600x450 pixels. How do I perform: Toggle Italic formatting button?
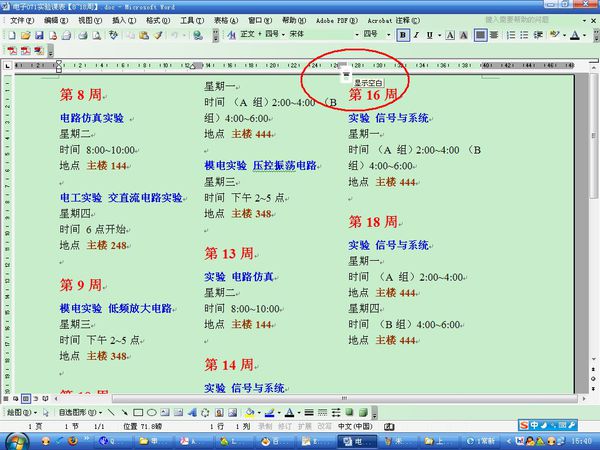coord(416,35)
